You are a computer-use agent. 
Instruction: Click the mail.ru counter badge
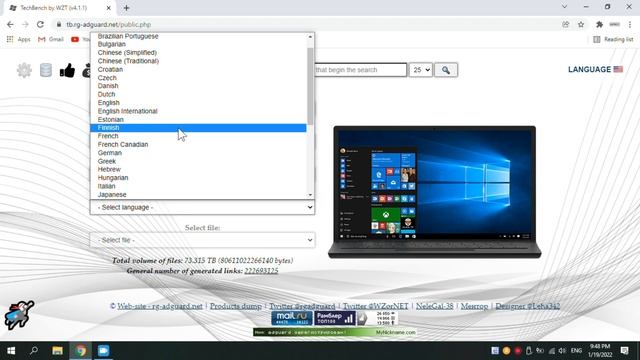pyautogui.click(x=292, y=318)
